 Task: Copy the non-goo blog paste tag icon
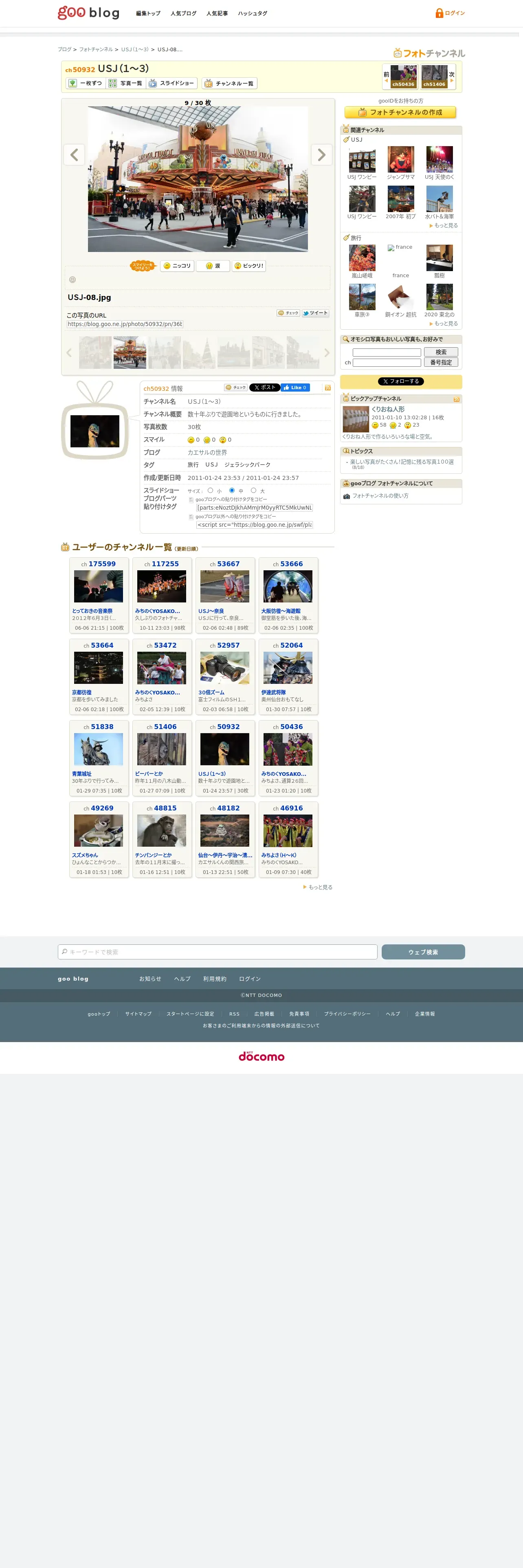(x=191, y=517)
